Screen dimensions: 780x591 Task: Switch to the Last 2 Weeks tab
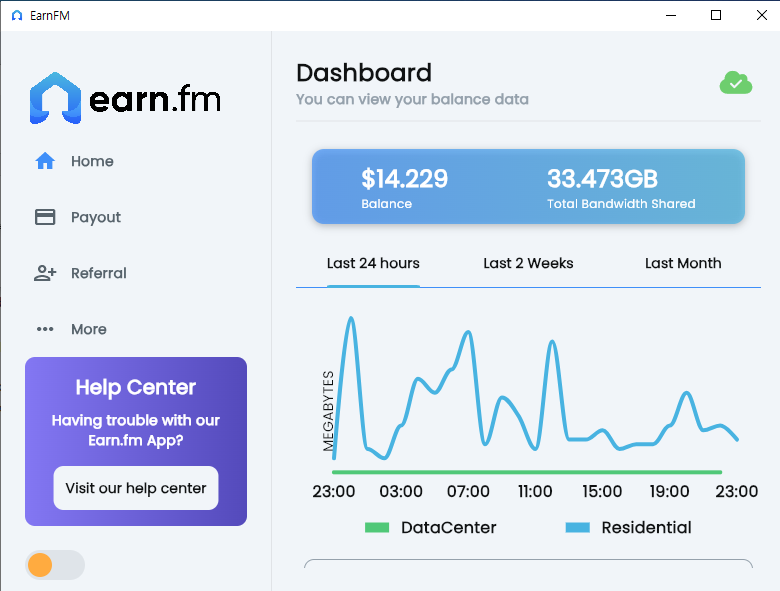click(x=528, y=263)
